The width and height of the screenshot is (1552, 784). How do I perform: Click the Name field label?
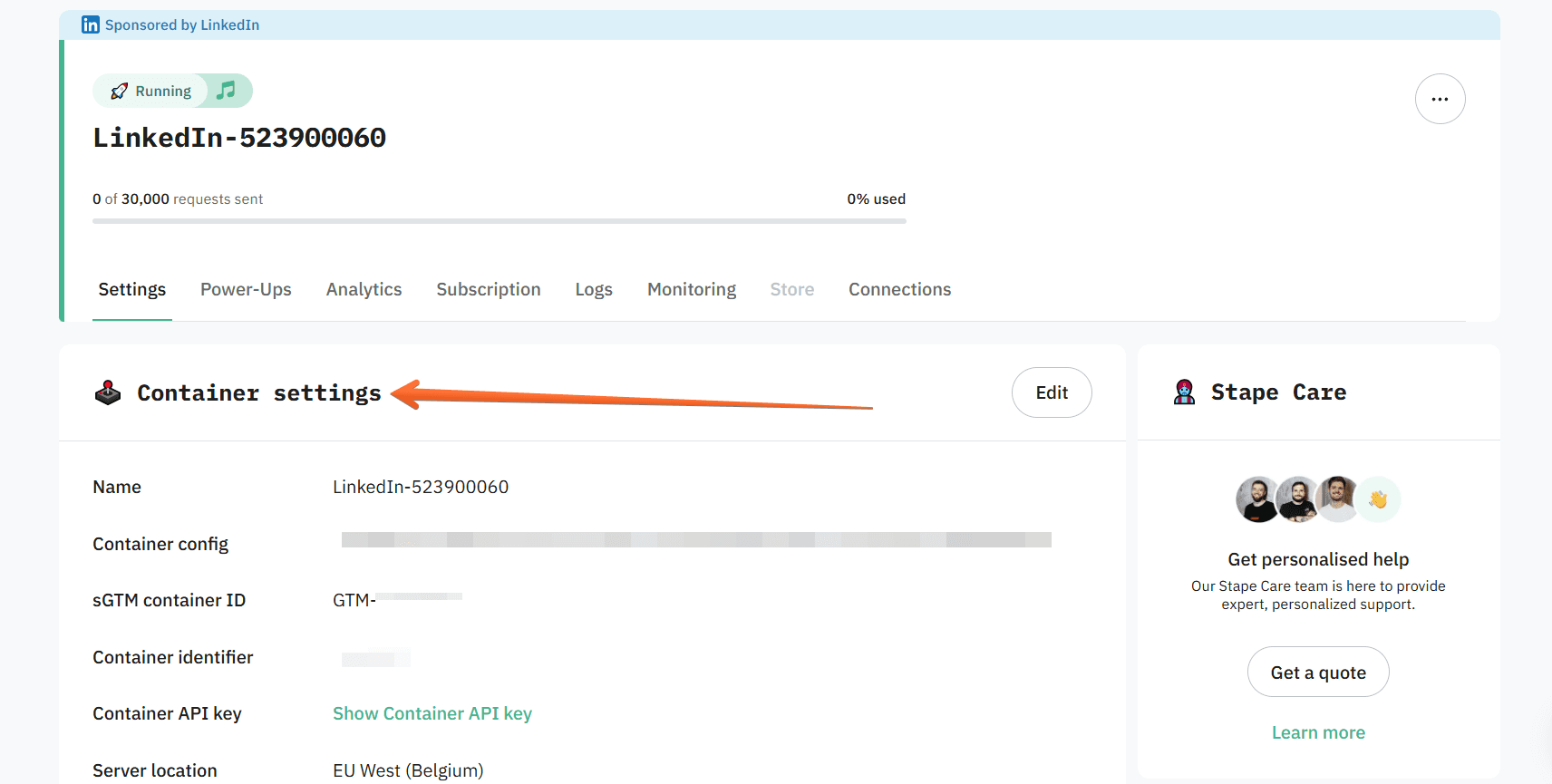coord(117,487)
